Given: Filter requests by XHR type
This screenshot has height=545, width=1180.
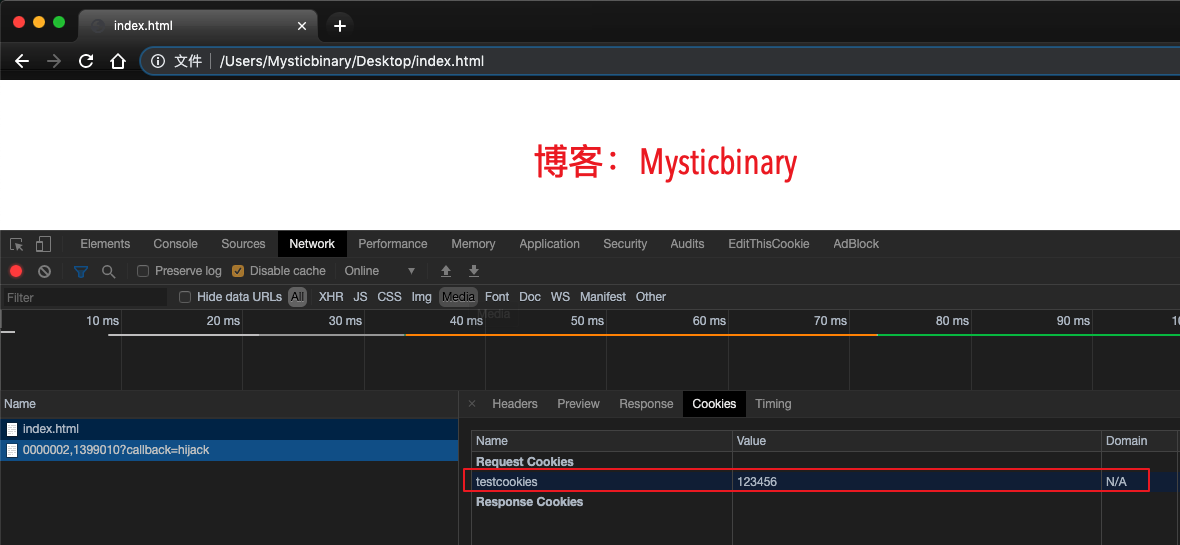Looking at the screenshot, I should click(x=331, y=297).
